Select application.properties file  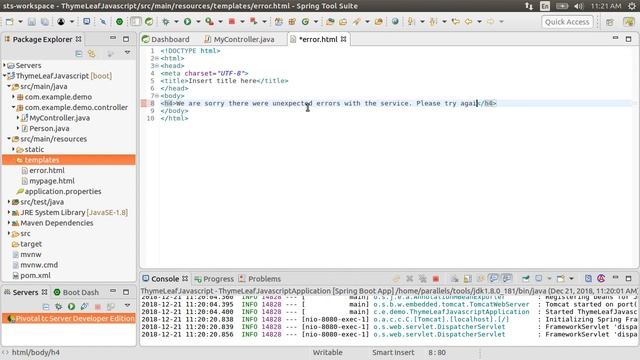click(x=62, y=191)
